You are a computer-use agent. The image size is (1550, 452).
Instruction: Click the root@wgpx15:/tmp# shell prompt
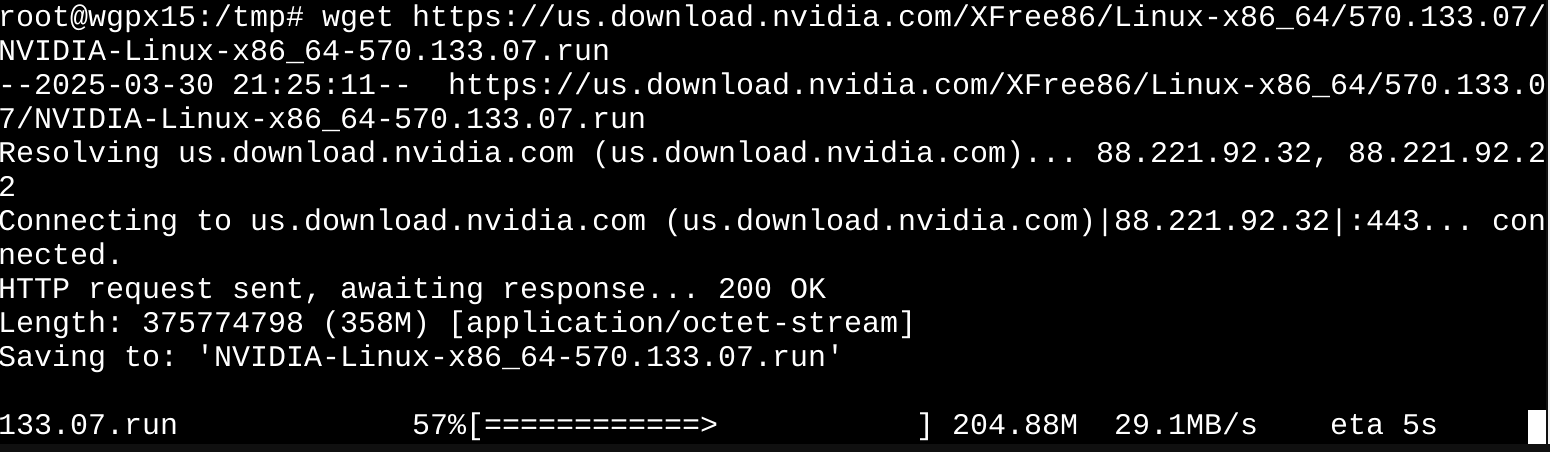click(x=152, y=17)
